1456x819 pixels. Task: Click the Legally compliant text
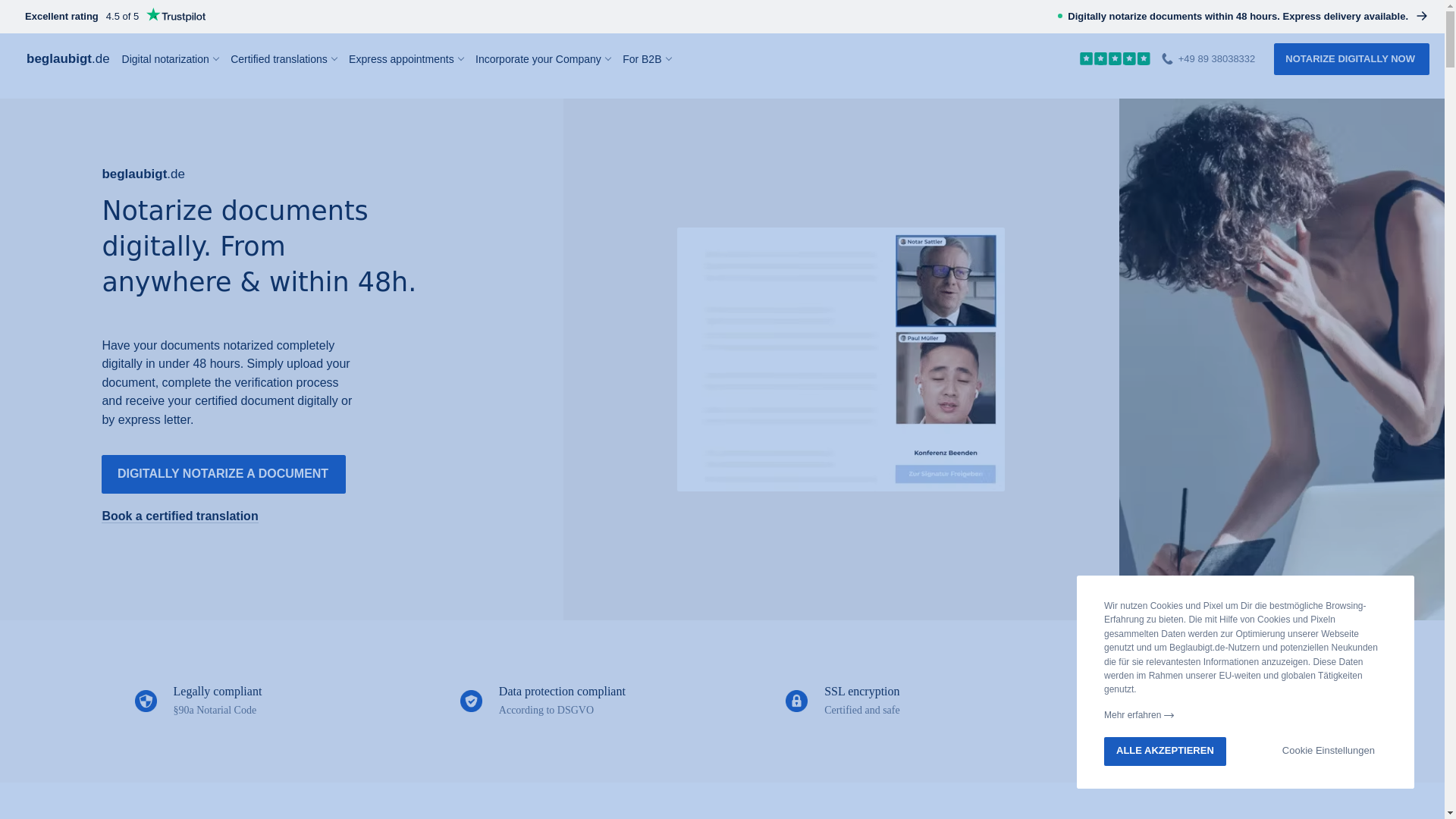[x=218, y=692]
